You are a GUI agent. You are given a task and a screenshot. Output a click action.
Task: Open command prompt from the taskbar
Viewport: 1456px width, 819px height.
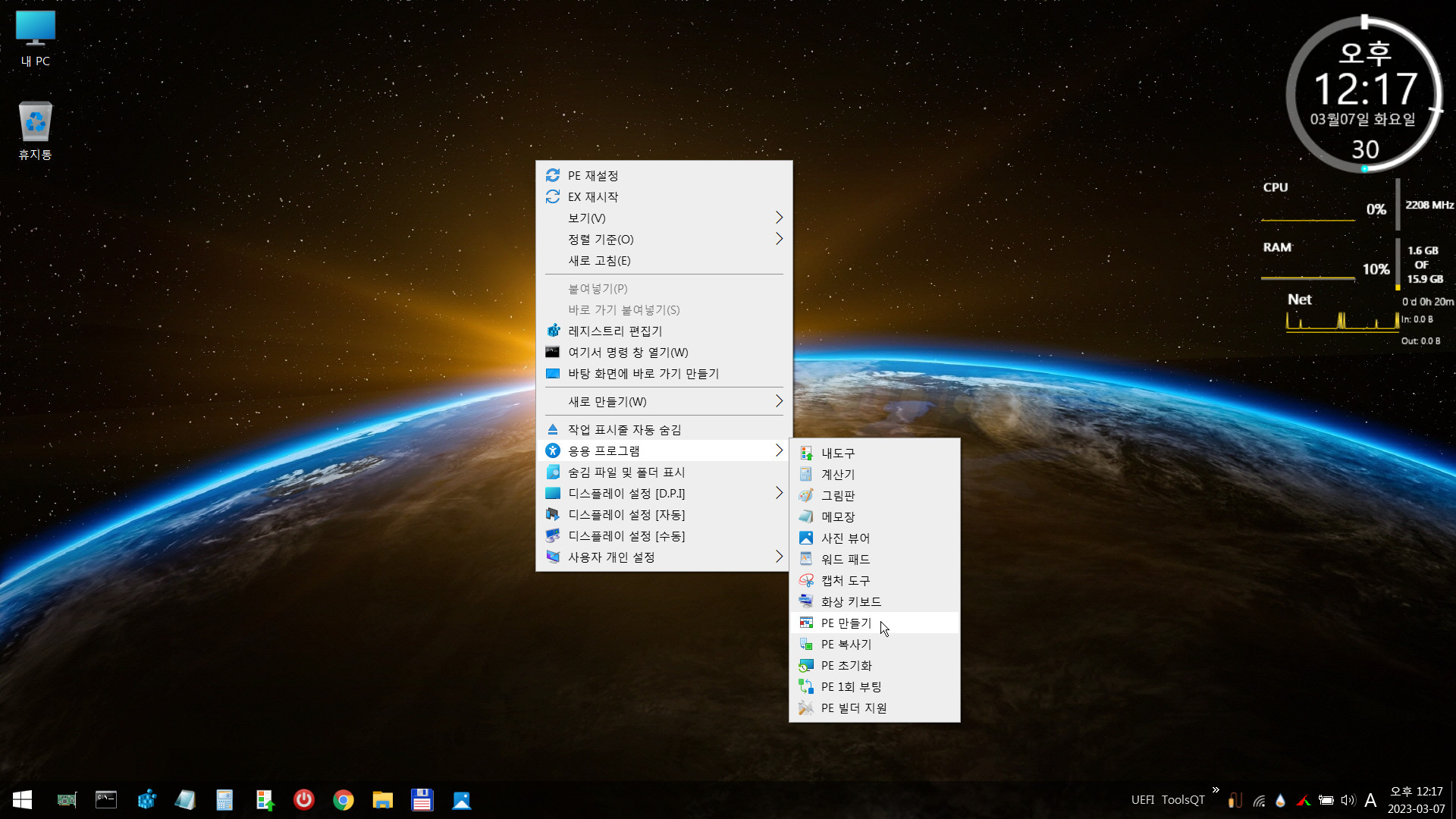[x=106, y=800]
